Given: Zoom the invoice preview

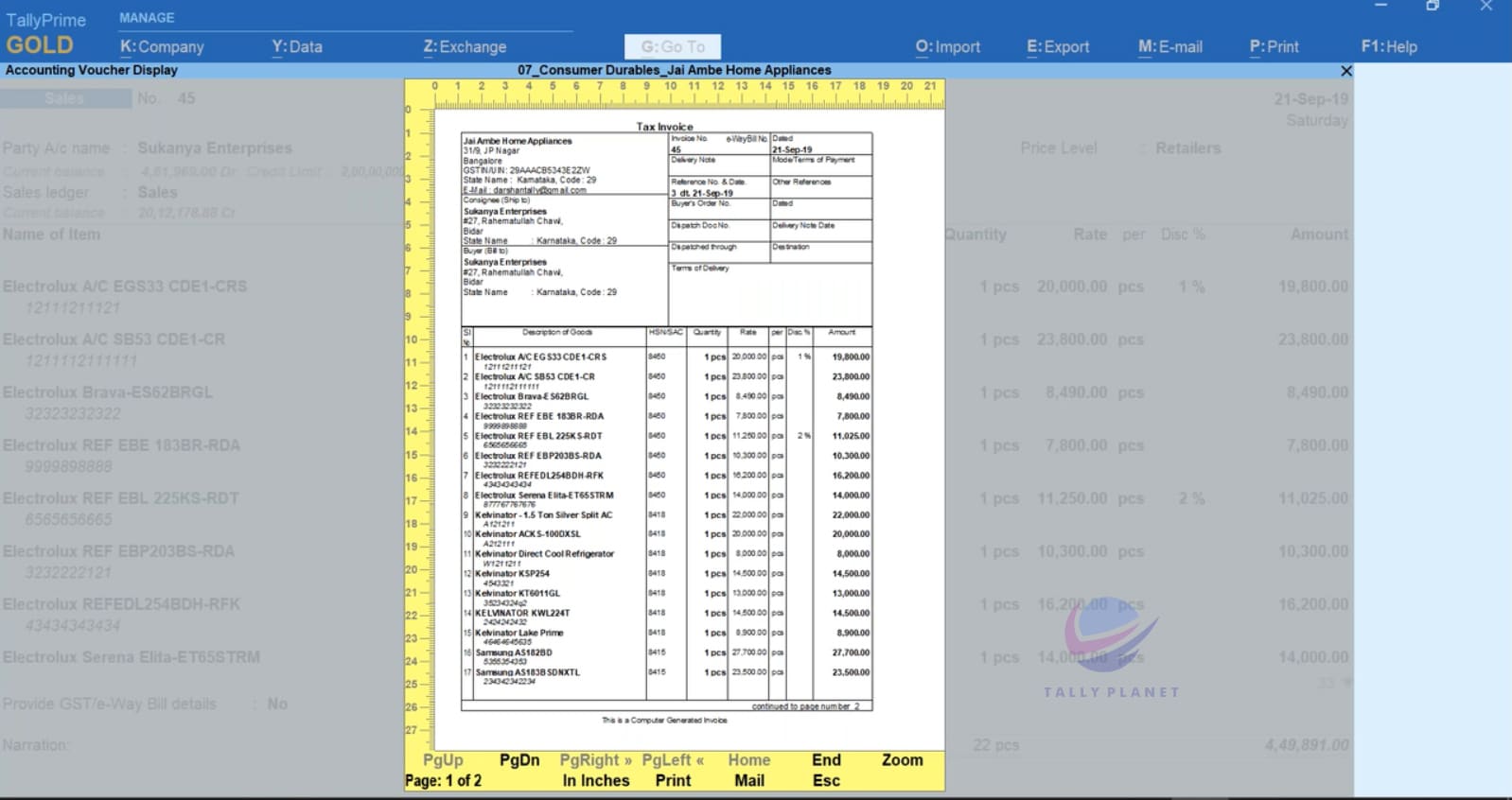Looking at the screenshot, I should click(903, 760).
